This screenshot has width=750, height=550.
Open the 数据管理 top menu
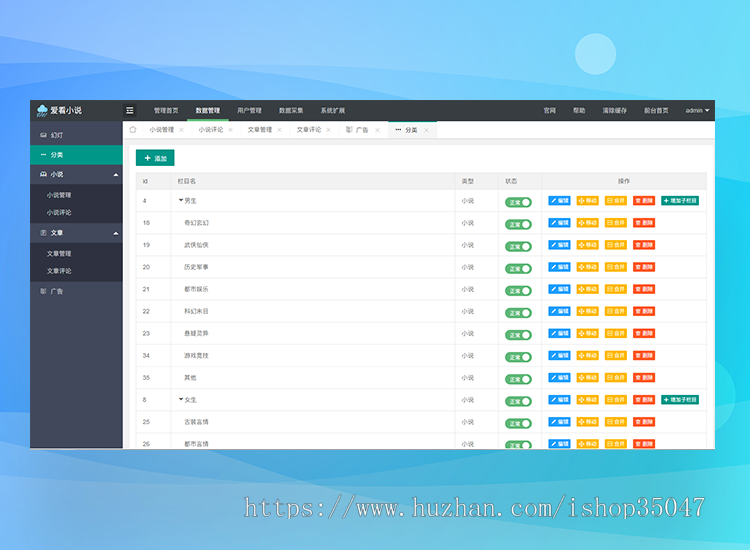click(208, 110)
